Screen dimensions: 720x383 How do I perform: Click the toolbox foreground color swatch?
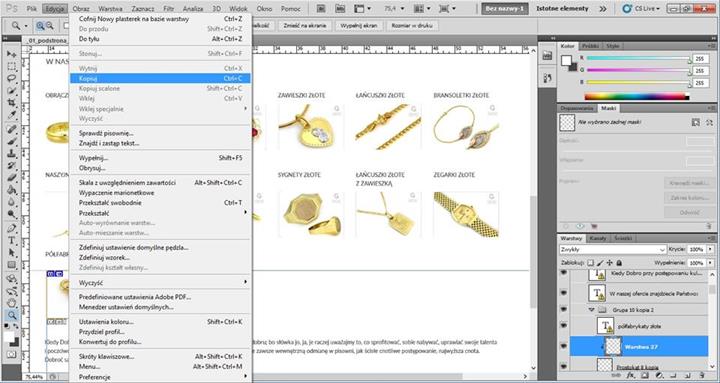[x=9, y=337]
